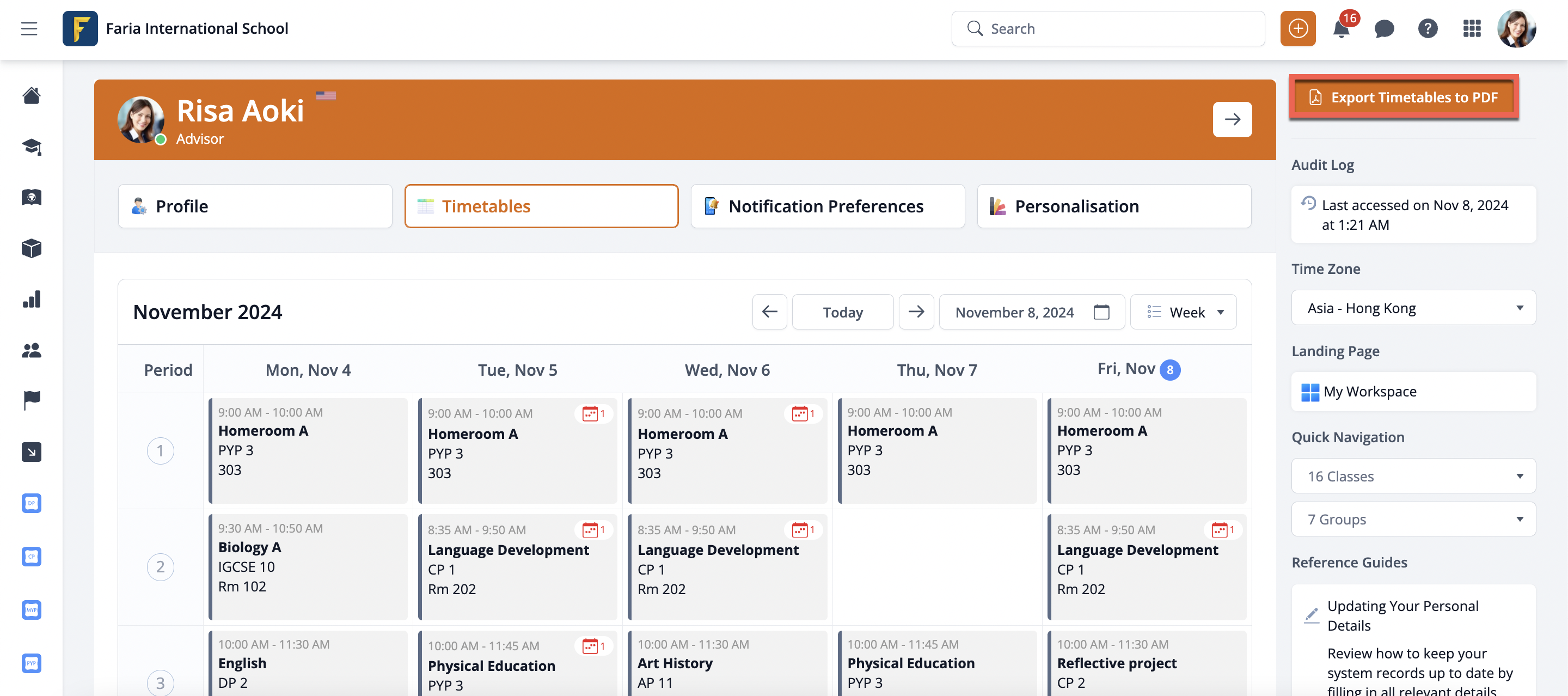Expand the 16 Classes dropdown

(x=1413, y=476)
